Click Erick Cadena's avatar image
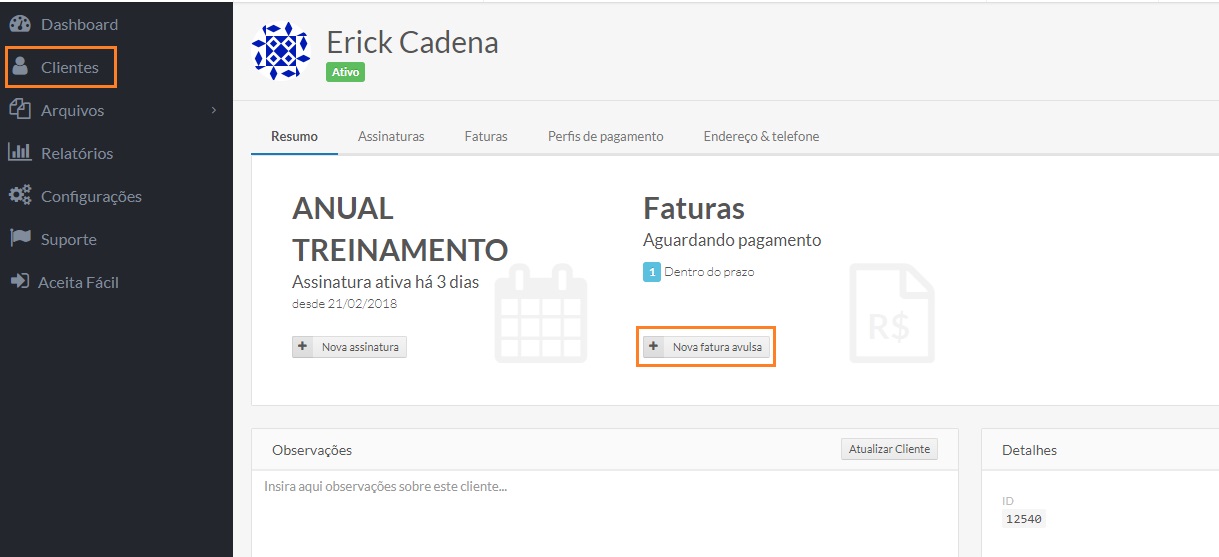 [281, 51]
